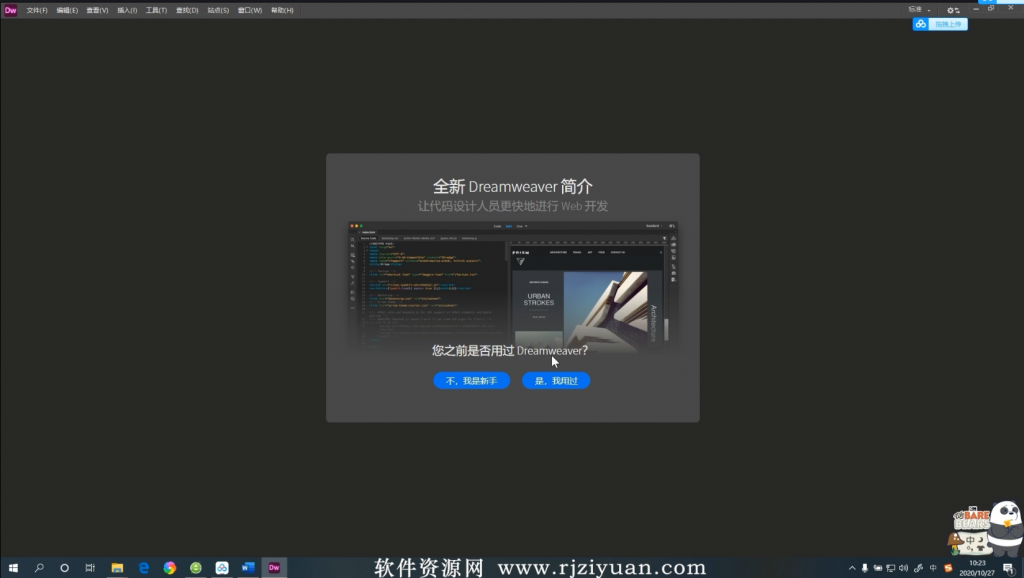This screenshot has width=1024, height=578.
Task: Click the orange Sogou S tray icon
Action: (x=948, y=568)
